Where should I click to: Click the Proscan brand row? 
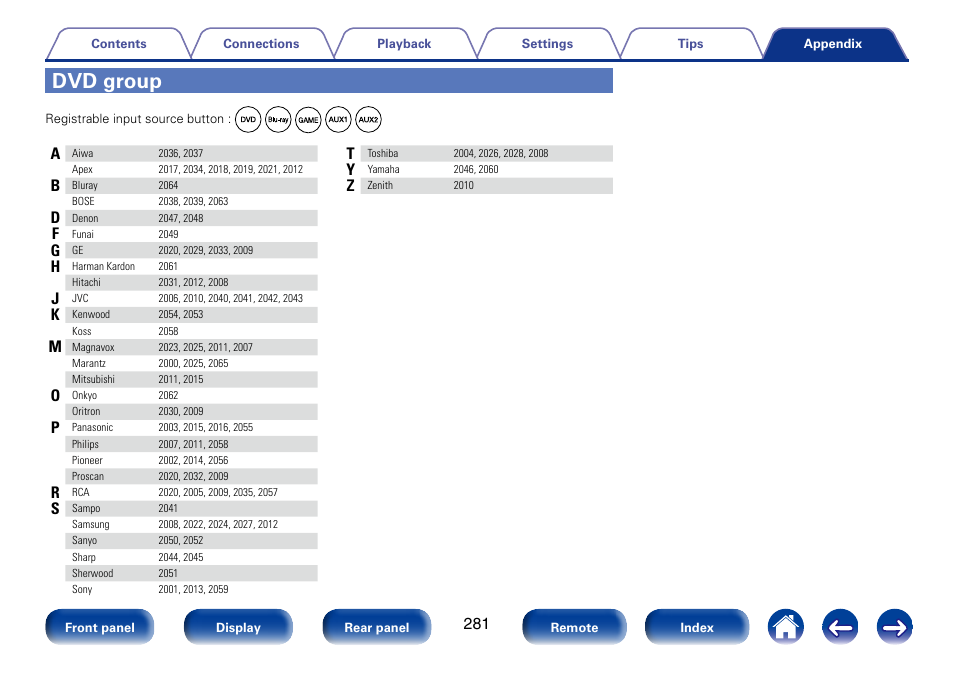191,476
